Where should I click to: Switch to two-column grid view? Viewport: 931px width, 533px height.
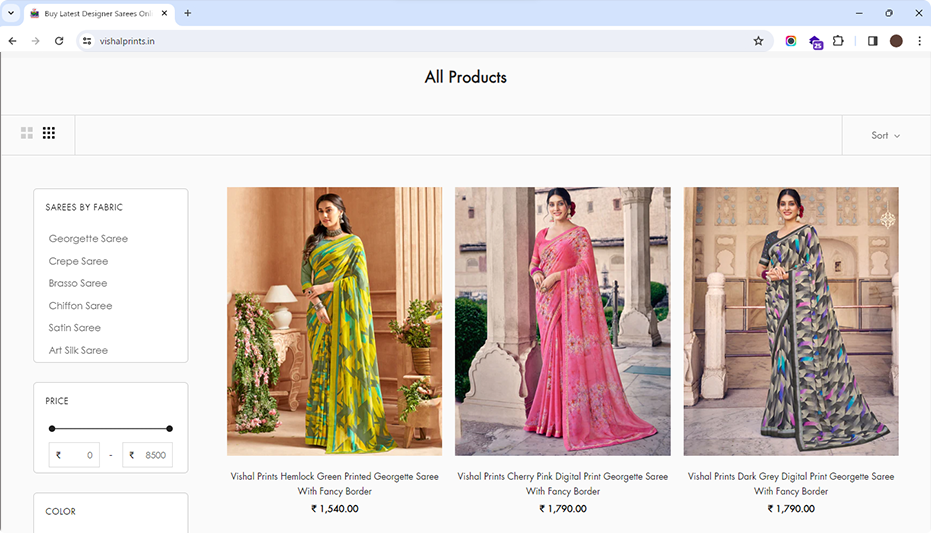[27, 133]
